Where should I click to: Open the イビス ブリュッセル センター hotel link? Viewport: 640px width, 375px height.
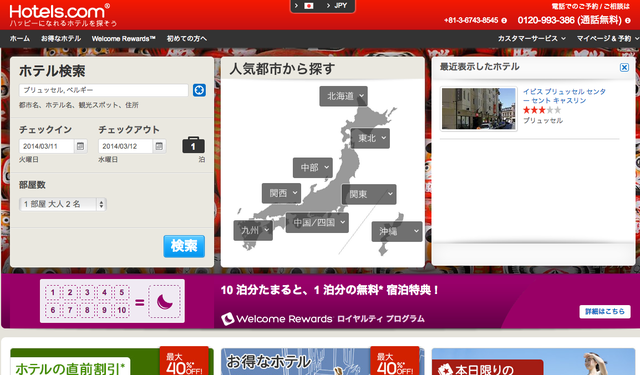(564, 96)
